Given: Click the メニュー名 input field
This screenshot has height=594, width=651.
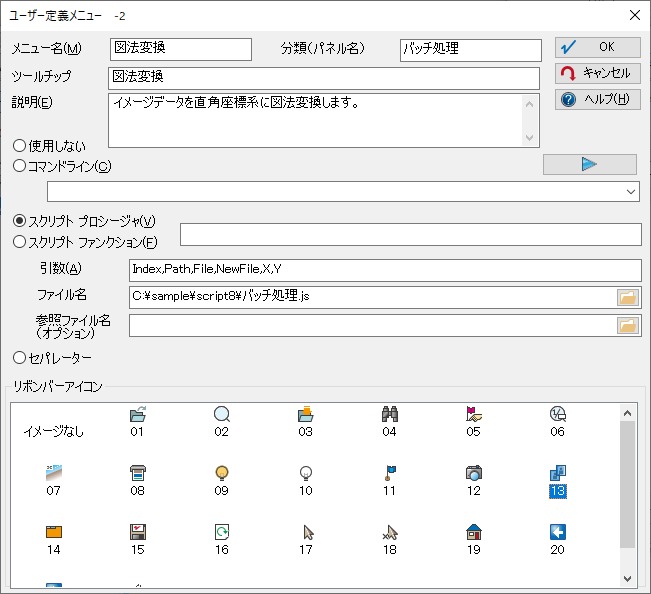Looking at the screenshot, I should [x=181, y=49].
